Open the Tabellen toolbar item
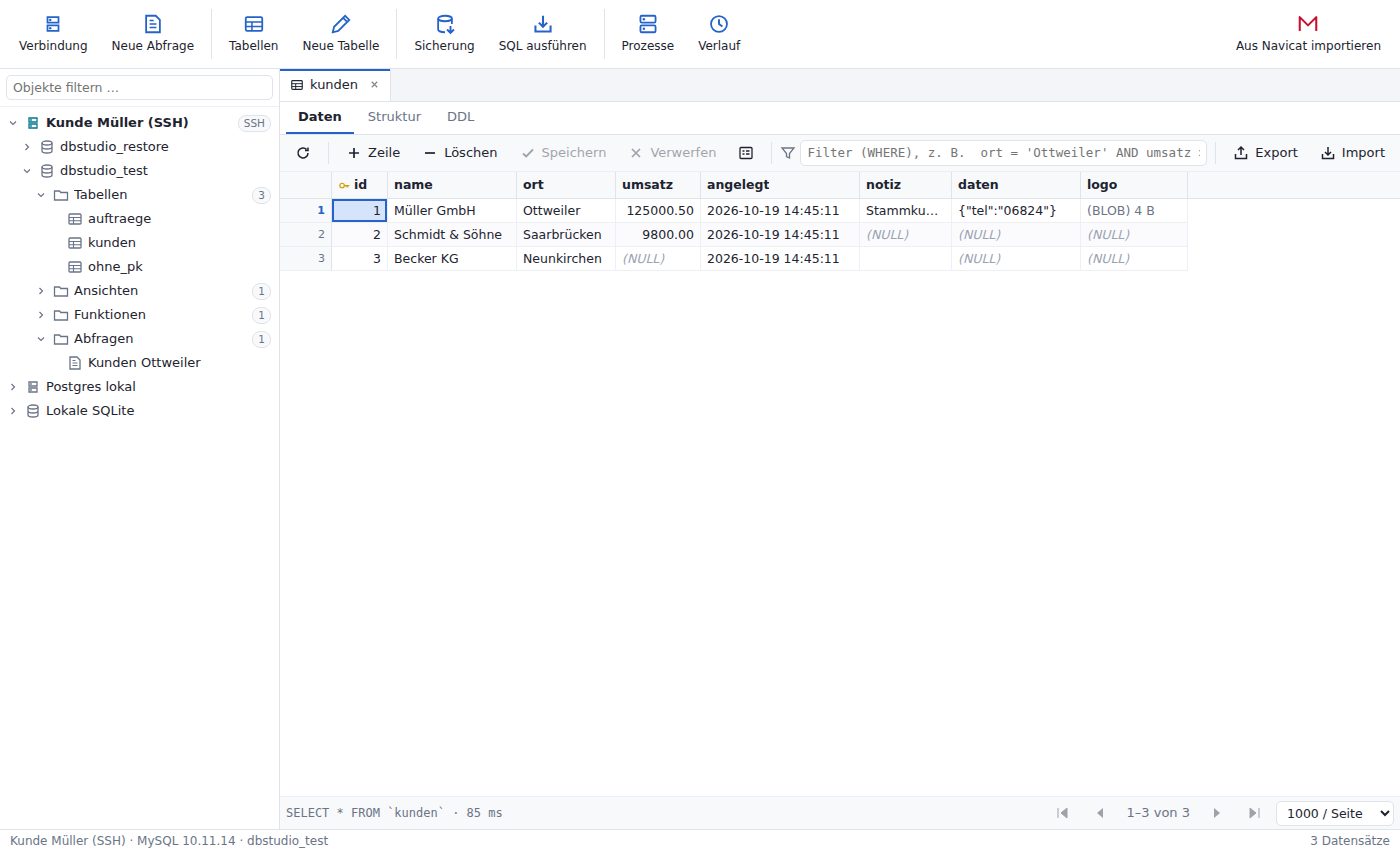Screen dimensions: 1400x853 click(x=253, y=34)
